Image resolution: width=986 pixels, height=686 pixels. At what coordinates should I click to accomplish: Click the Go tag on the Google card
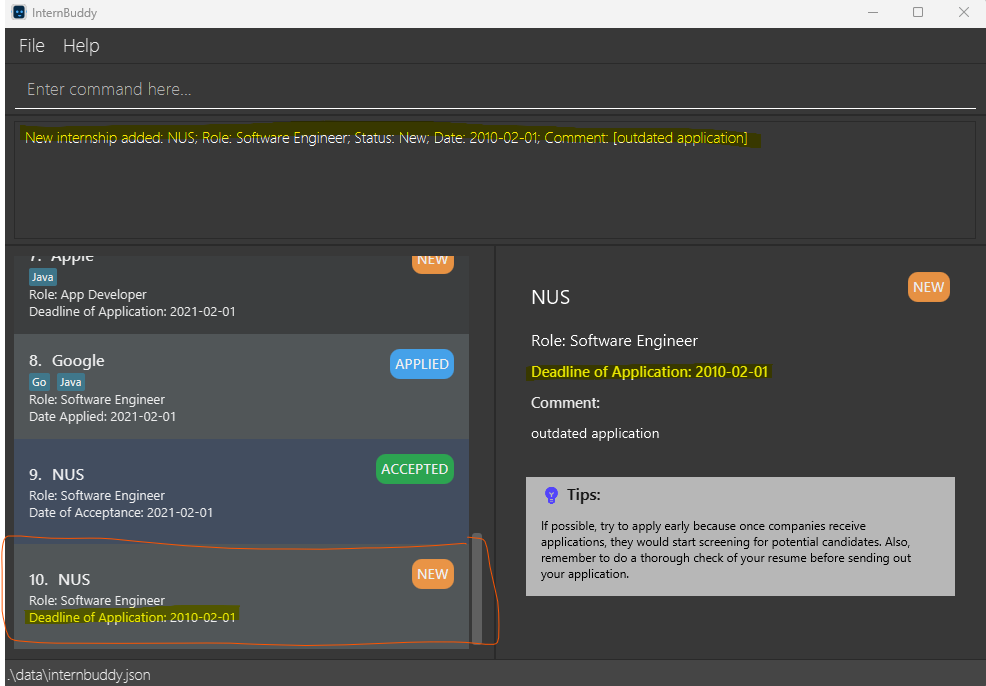[40, 382]
